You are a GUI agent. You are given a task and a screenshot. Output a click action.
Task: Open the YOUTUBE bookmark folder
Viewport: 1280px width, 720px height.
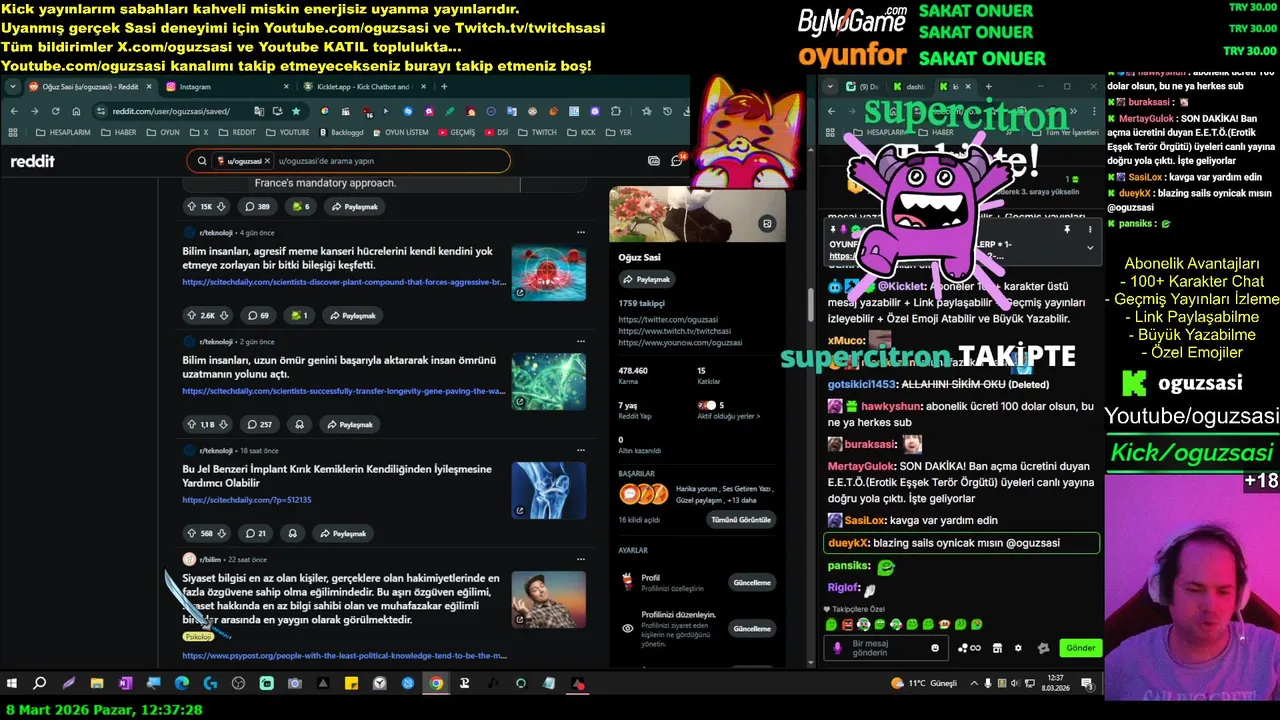click(x=288, y=132)
